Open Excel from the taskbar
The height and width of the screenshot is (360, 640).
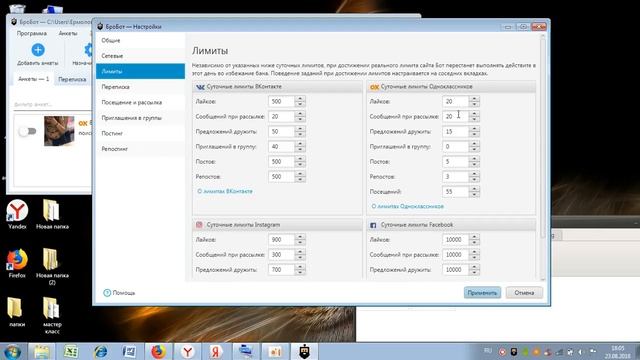pos(71,351)
